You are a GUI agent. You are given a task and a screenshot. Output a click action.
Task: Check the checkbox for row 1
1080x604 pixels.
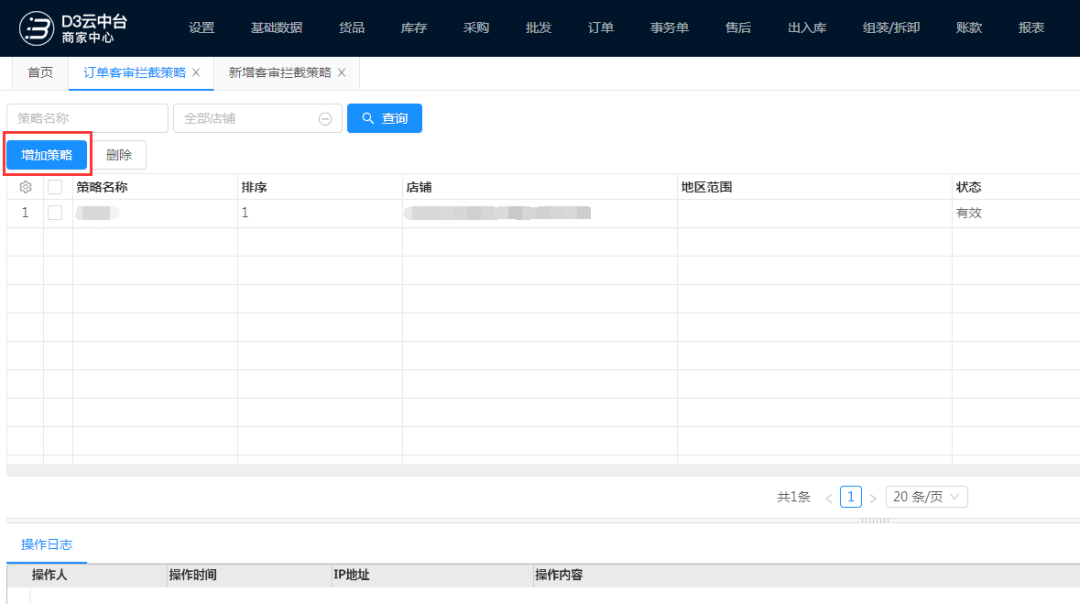point(55,213)
